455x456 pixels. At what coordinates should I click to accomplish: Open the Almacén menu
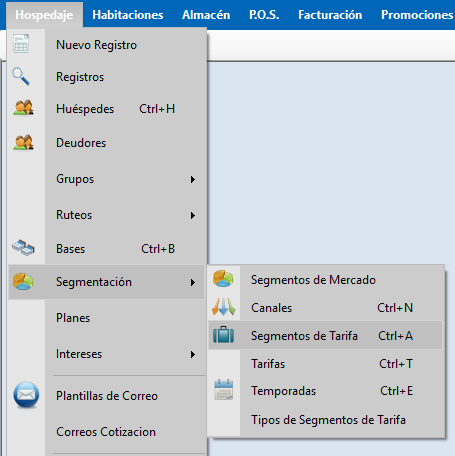tap(206, 15)
